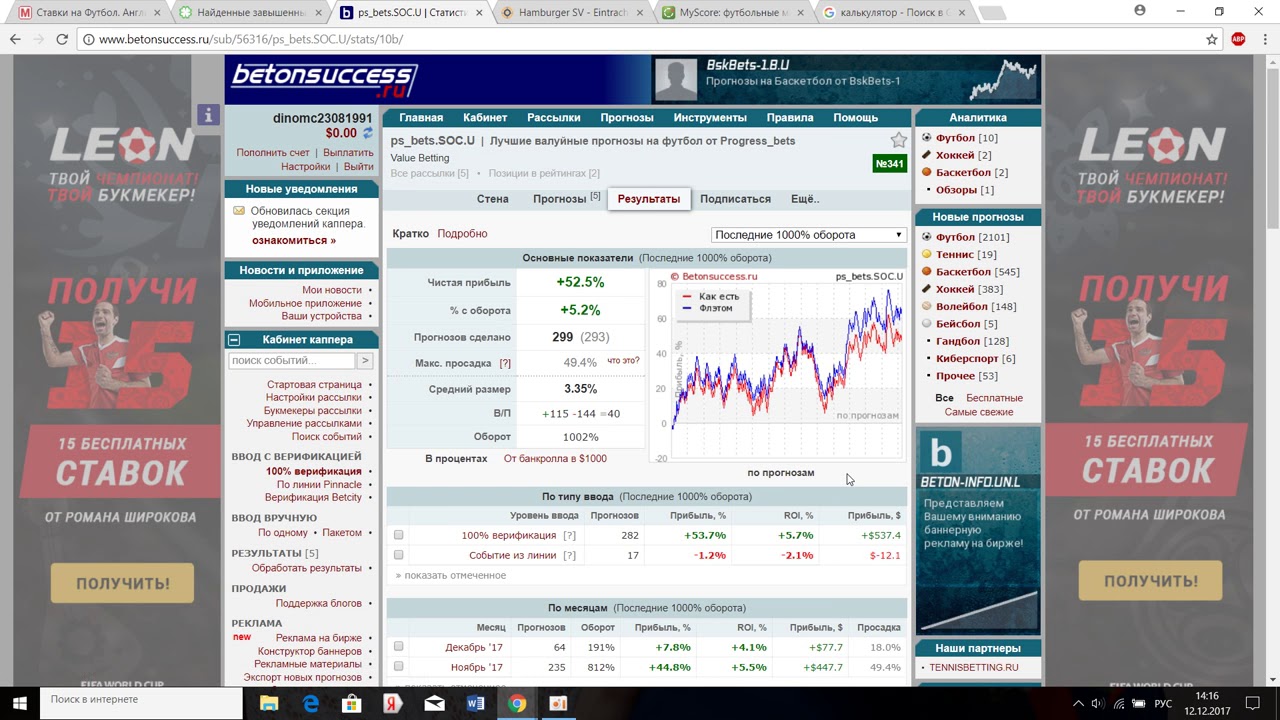Click the Windows taskbar search box

pos(141,703)
